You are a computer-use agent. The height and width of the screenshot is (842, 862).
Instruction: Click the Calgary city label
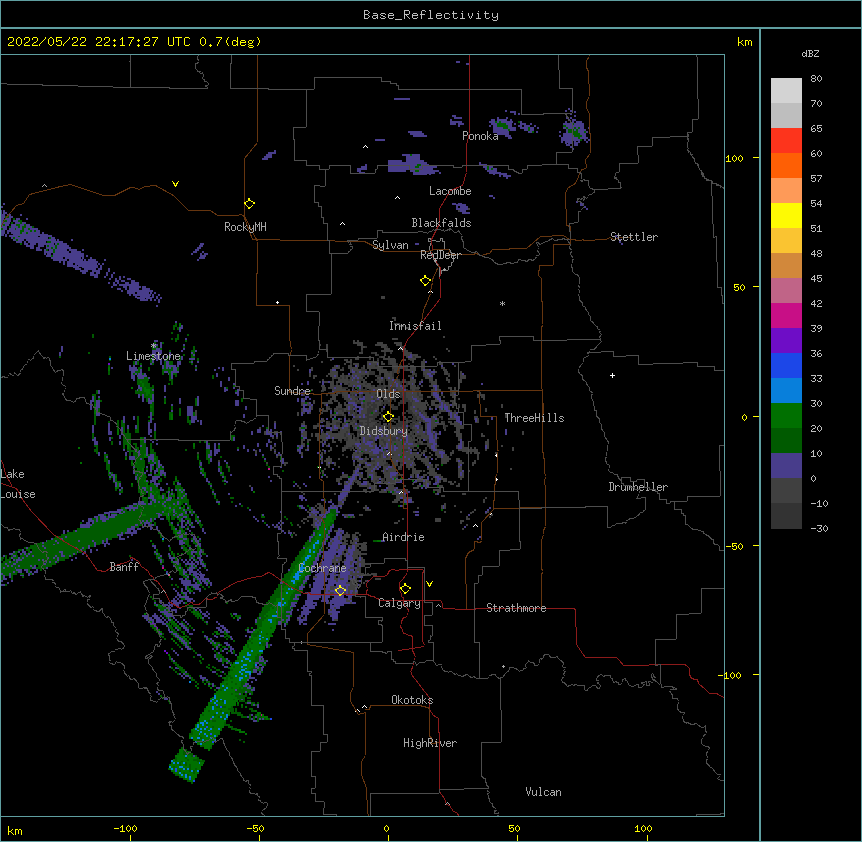[399, 603]
